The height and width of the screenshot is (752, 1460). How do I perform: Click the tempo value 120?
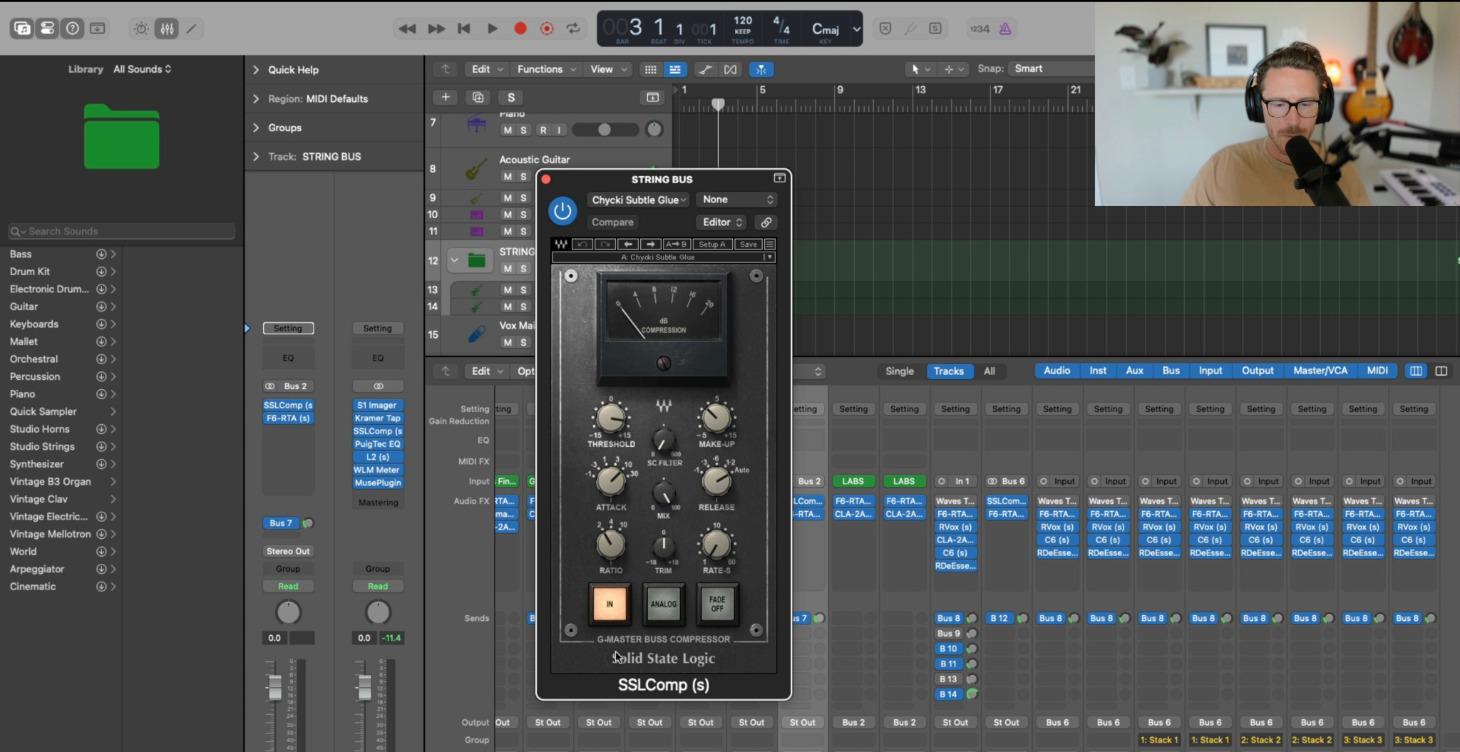(x=743, y=20)
